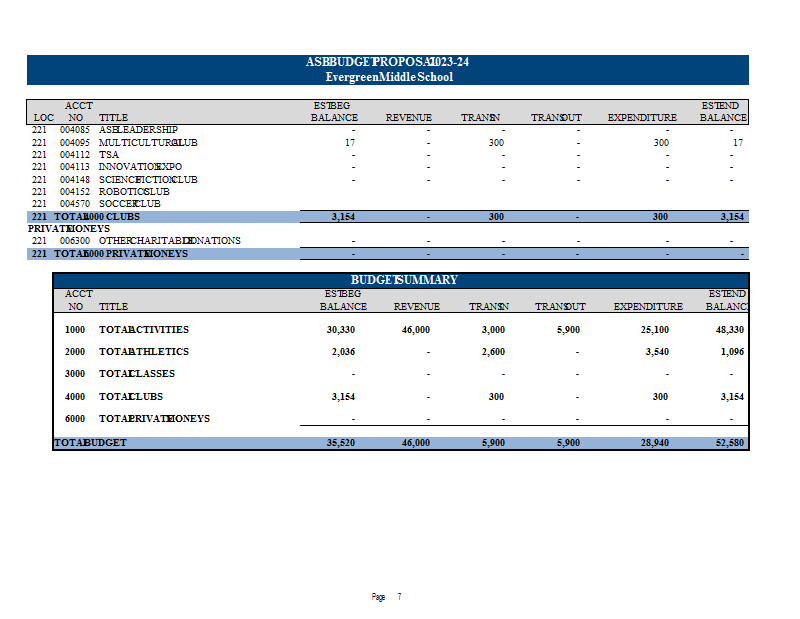Select the Science Fiction Club title
Viewport: 800px width, 619px height.
click(148, 180)
